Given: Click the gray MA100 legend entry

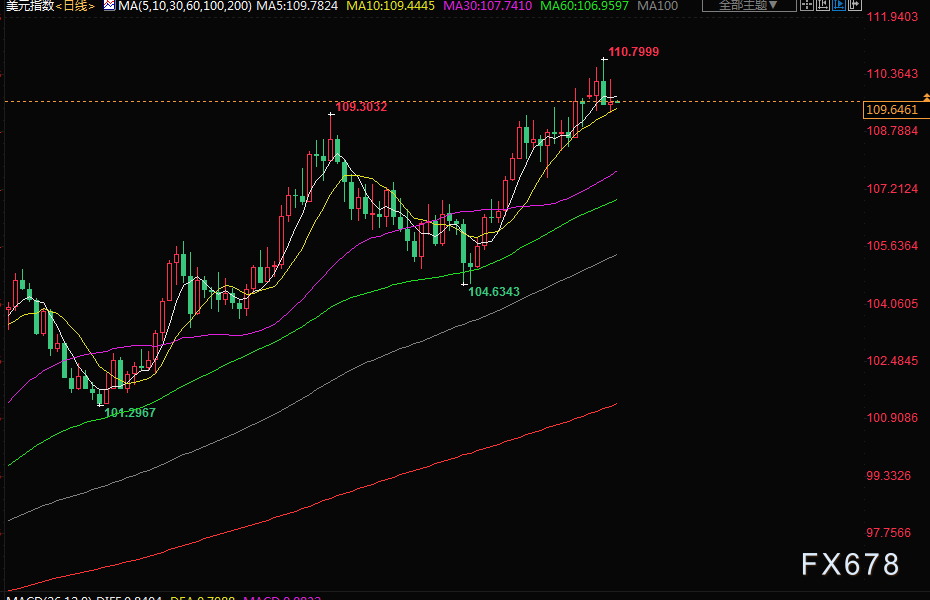Looking at the screenshot, I should (x=658, y=6).
